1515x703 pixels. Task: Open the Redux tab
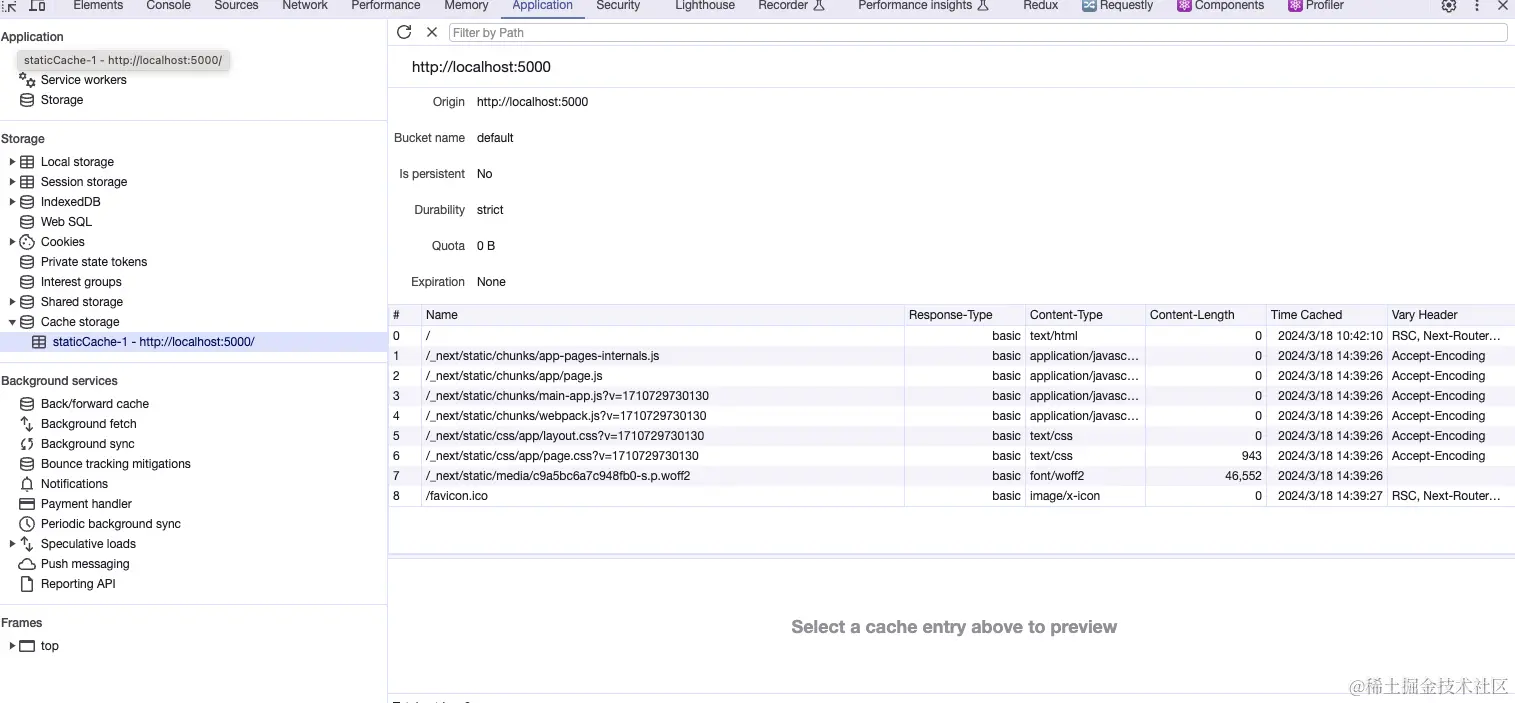coord(1040,6)
